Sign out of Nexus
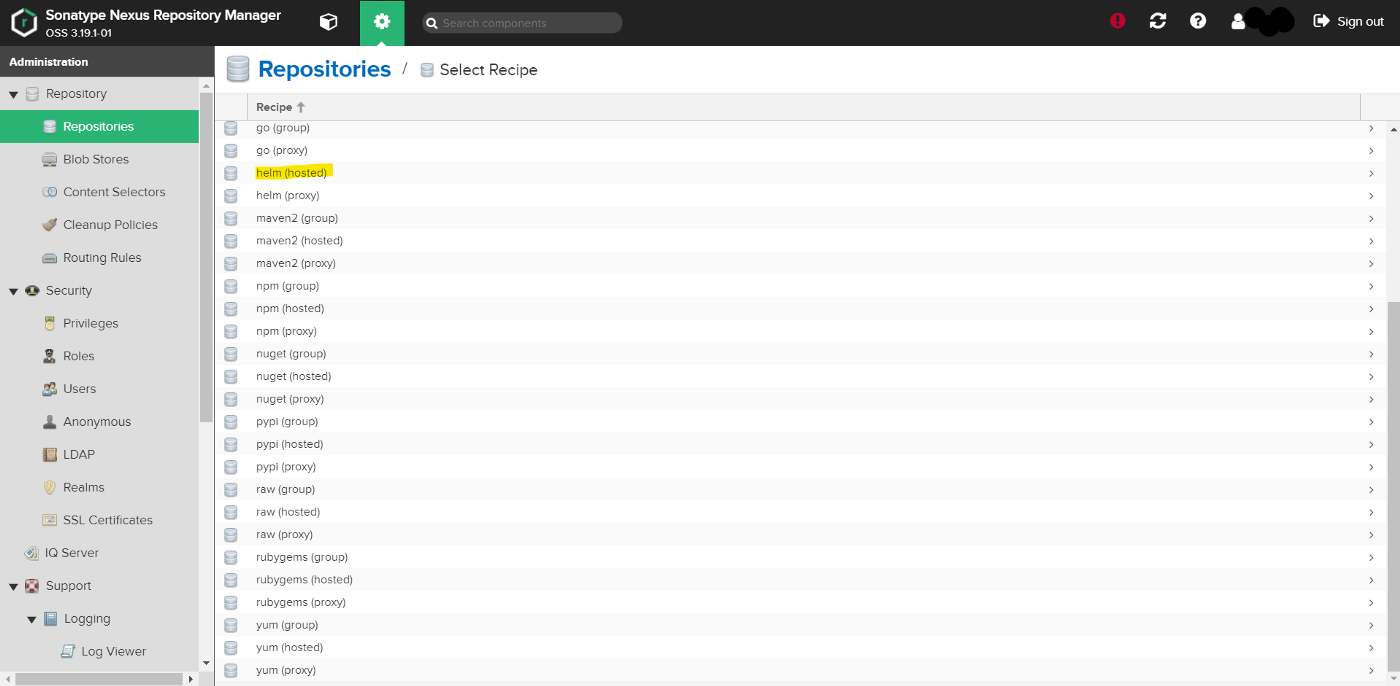This screenshot has height=686, width=1400. [1347, 21]
